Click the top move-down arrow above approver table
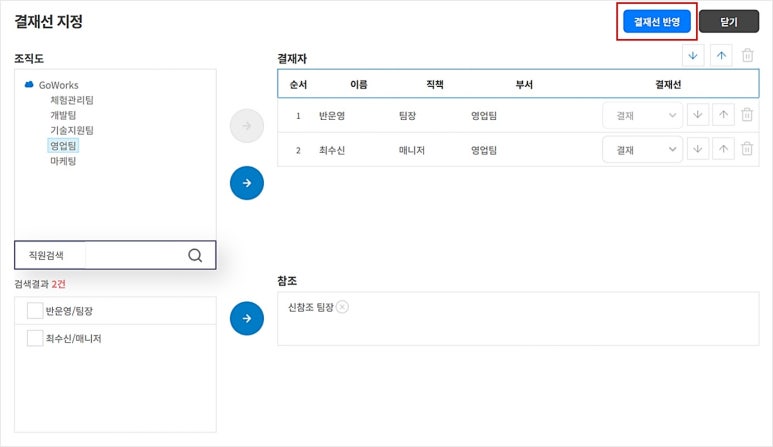Viewport: 773px width, 447px height. [x=695, y=55]
